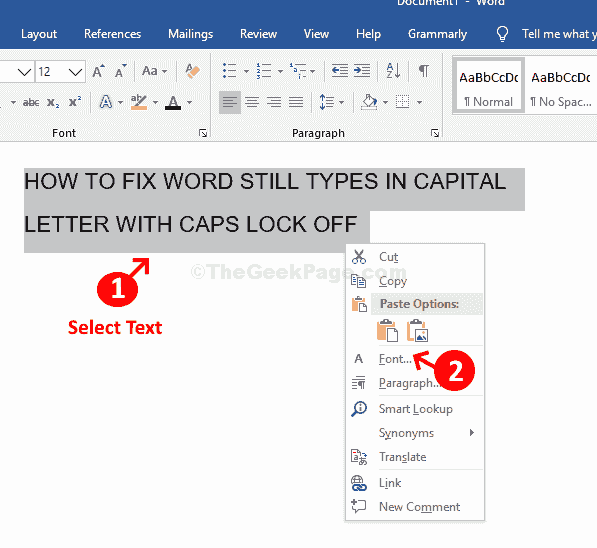Apply red font color button
Viewport: 597px width, 548px height.
click(173, 102)
